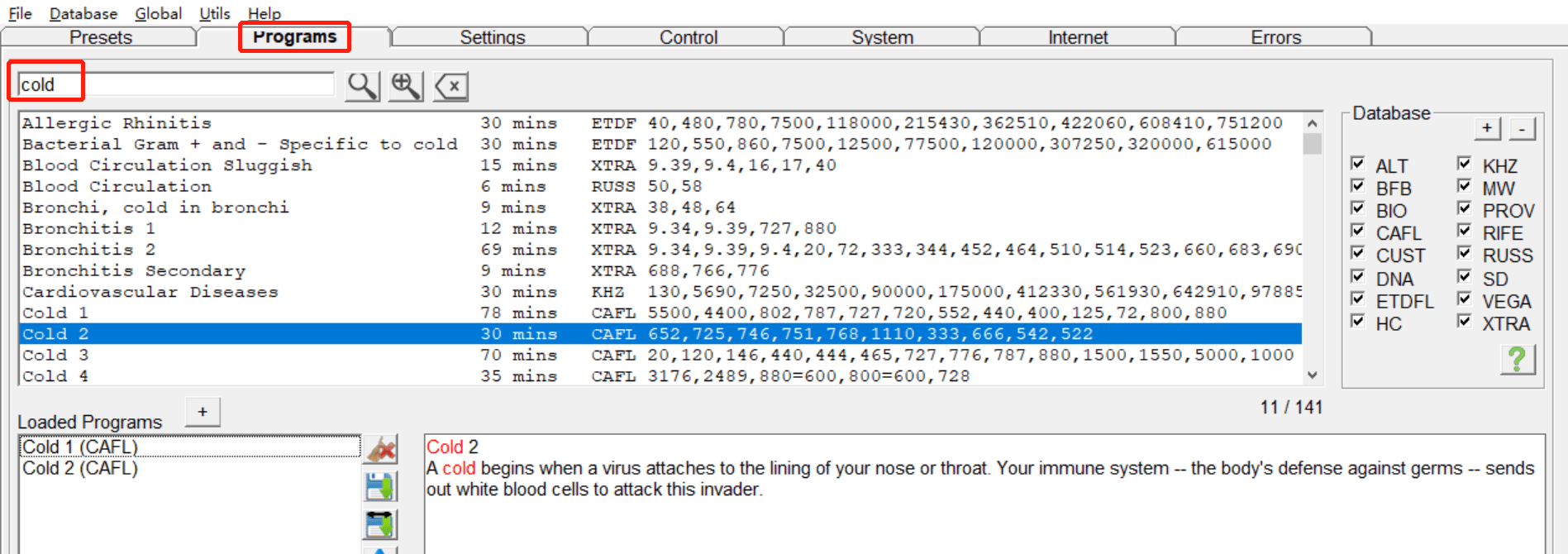Click the results list scroll down arrow
The height and width of the screenshot is (554, 1568).
coord(1313,375)
